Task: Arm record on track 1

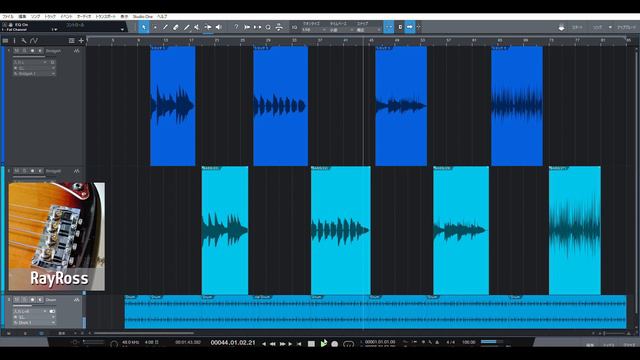Action: click(32, 51)
